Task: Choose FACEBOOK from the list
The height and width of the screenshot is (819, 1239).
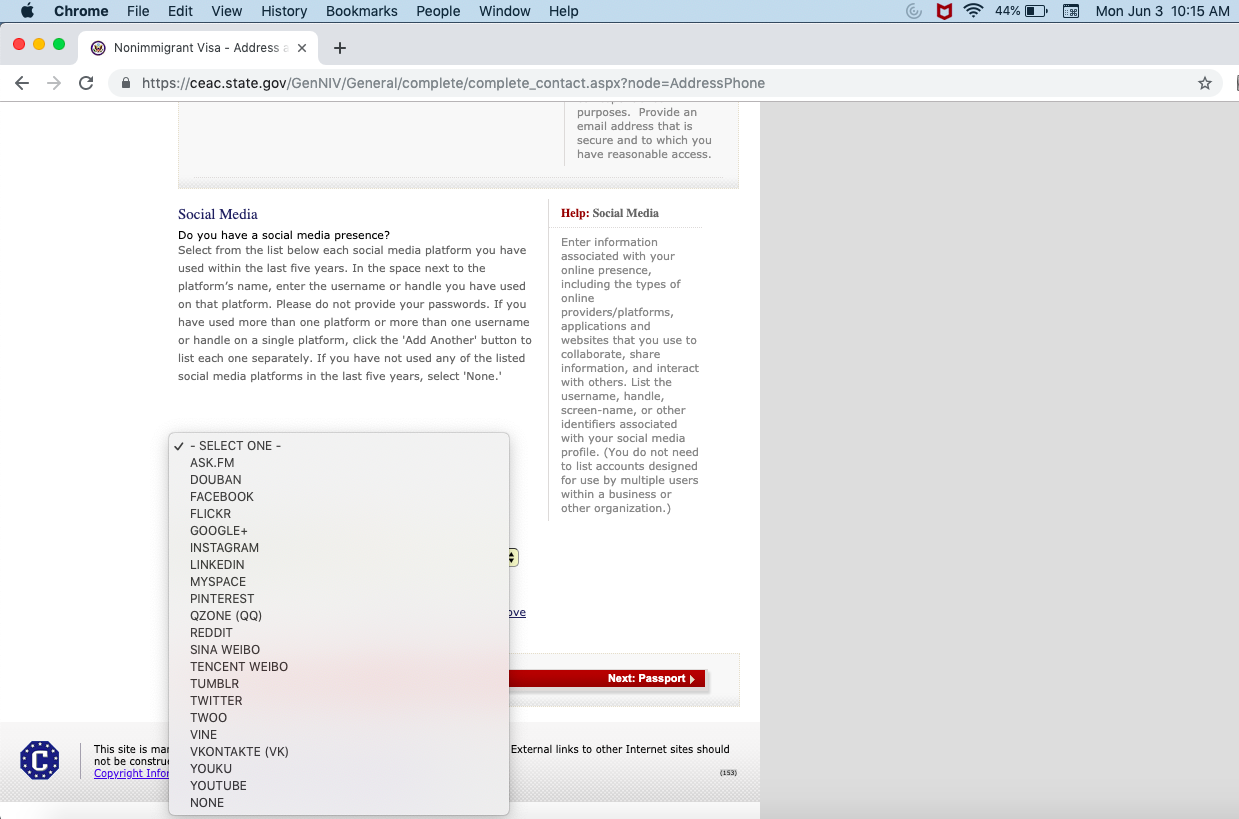Action: 339,497
